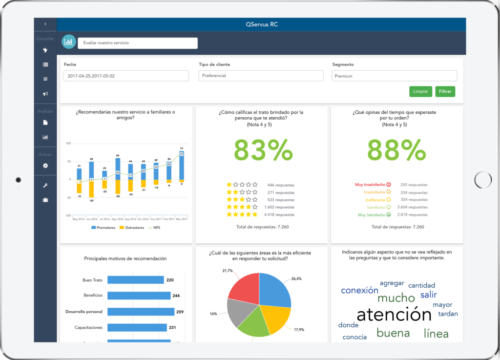
Task: Open the Fecha date range field
Action: tap(126, 76)
